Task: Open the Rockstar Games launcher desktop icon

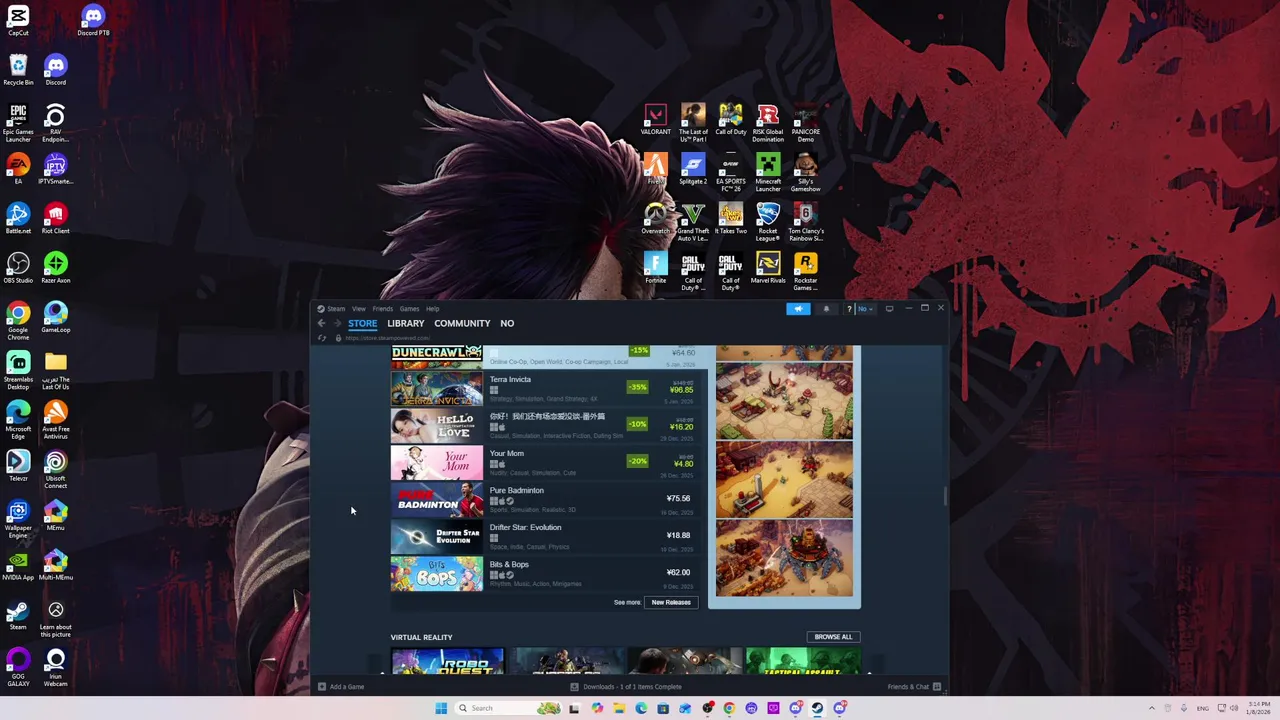Action: pos(805,271)
